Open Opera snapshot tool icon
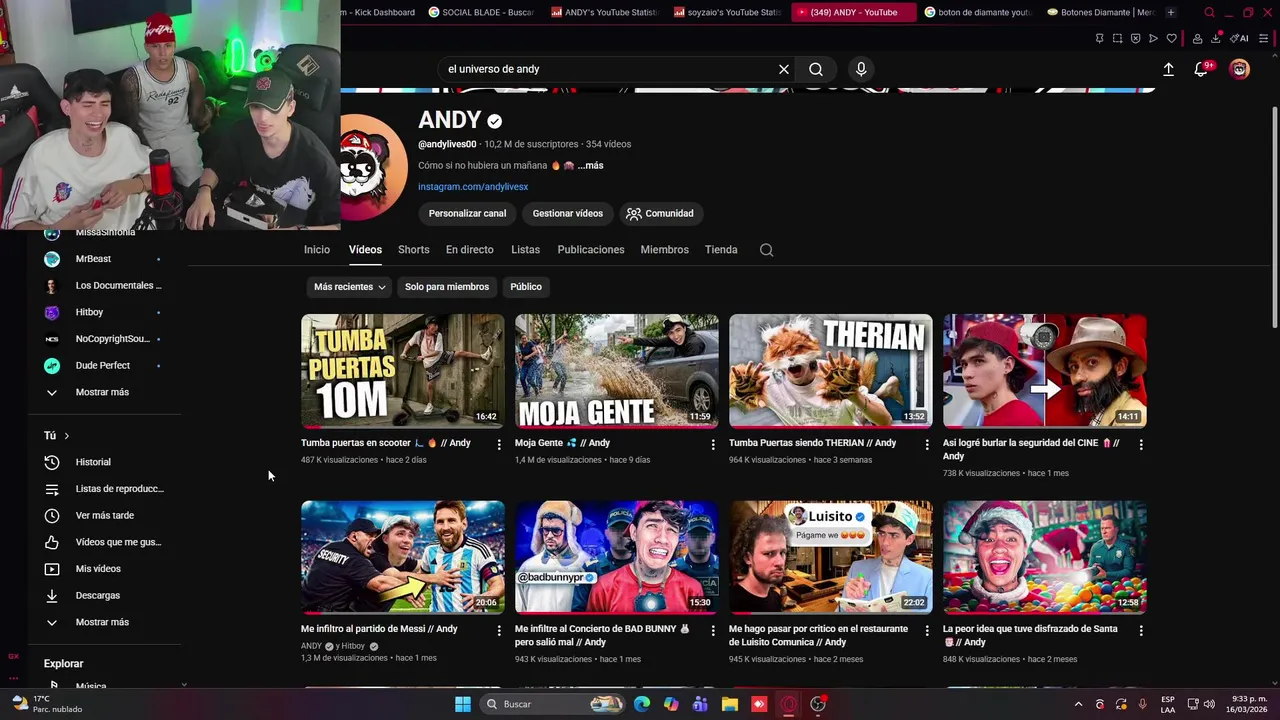Viewport: 1280px width, 720px height. [x=1117, y=39]
